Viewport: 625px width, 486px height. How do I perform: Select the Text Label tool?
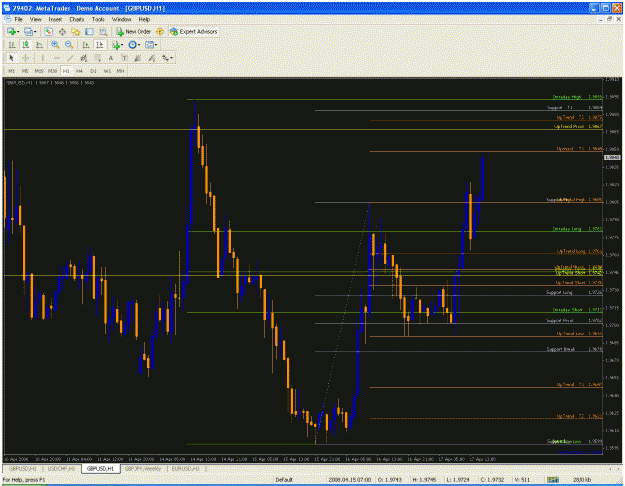pos(124,58)
